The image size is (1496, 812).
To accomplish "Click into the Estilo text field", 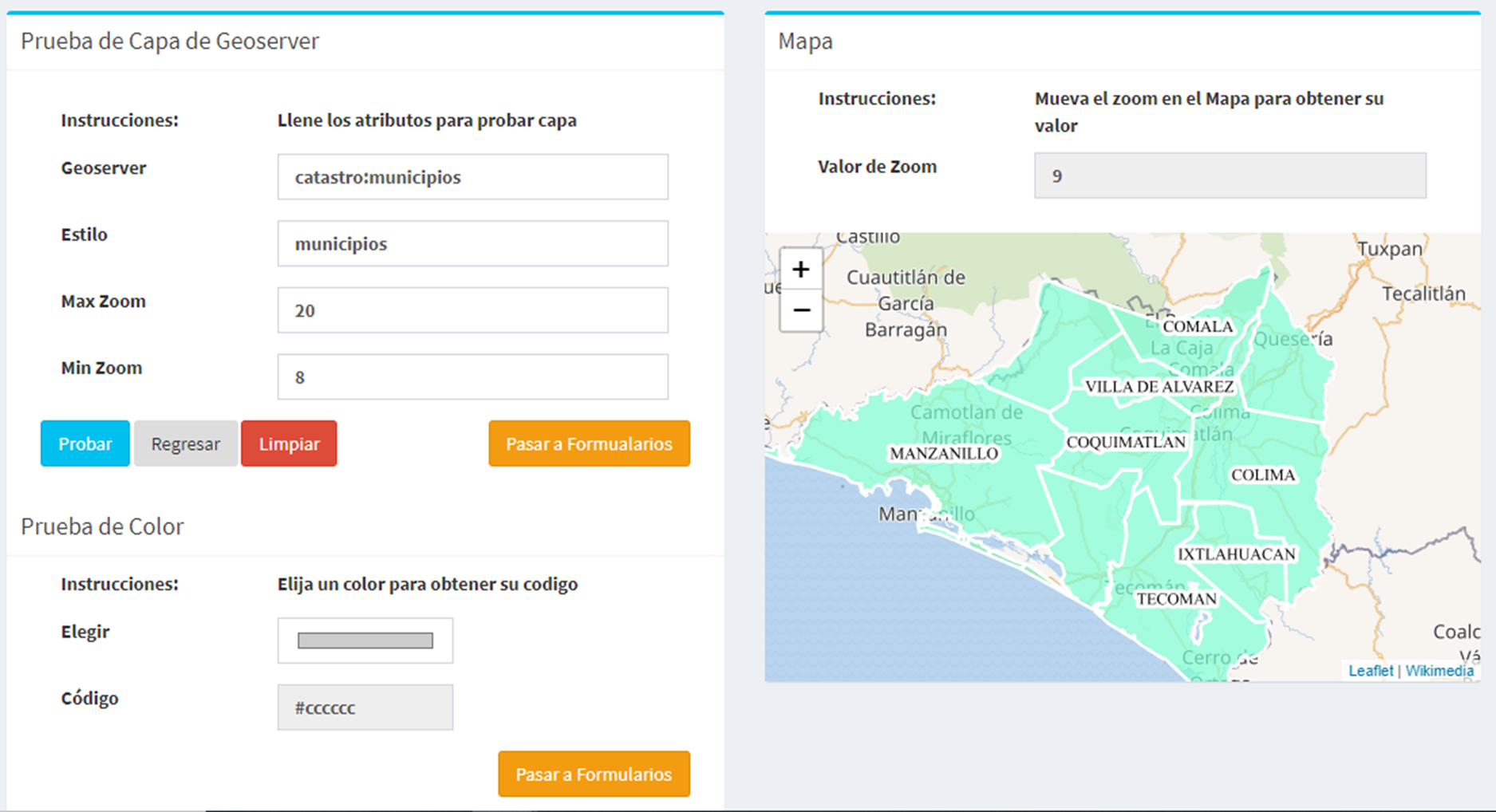I will click(472, 243).
